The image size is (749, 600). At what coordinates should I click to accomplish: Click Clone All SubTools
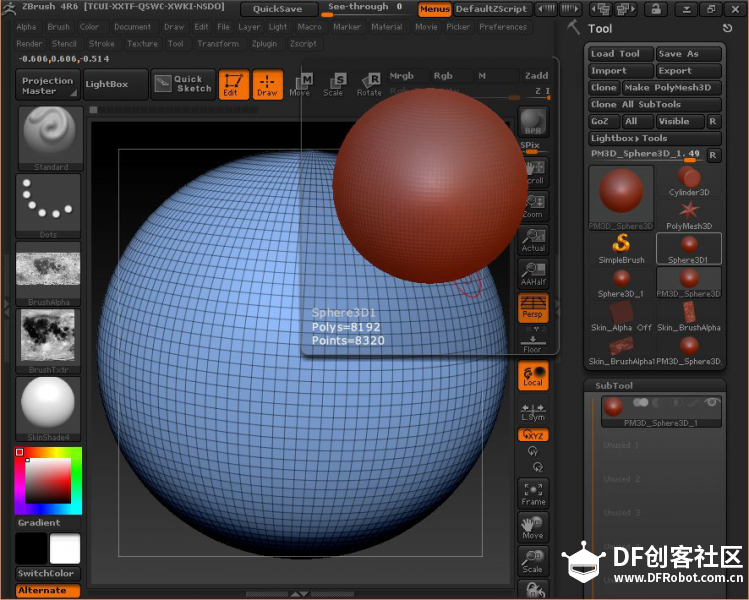coord(654,105)
